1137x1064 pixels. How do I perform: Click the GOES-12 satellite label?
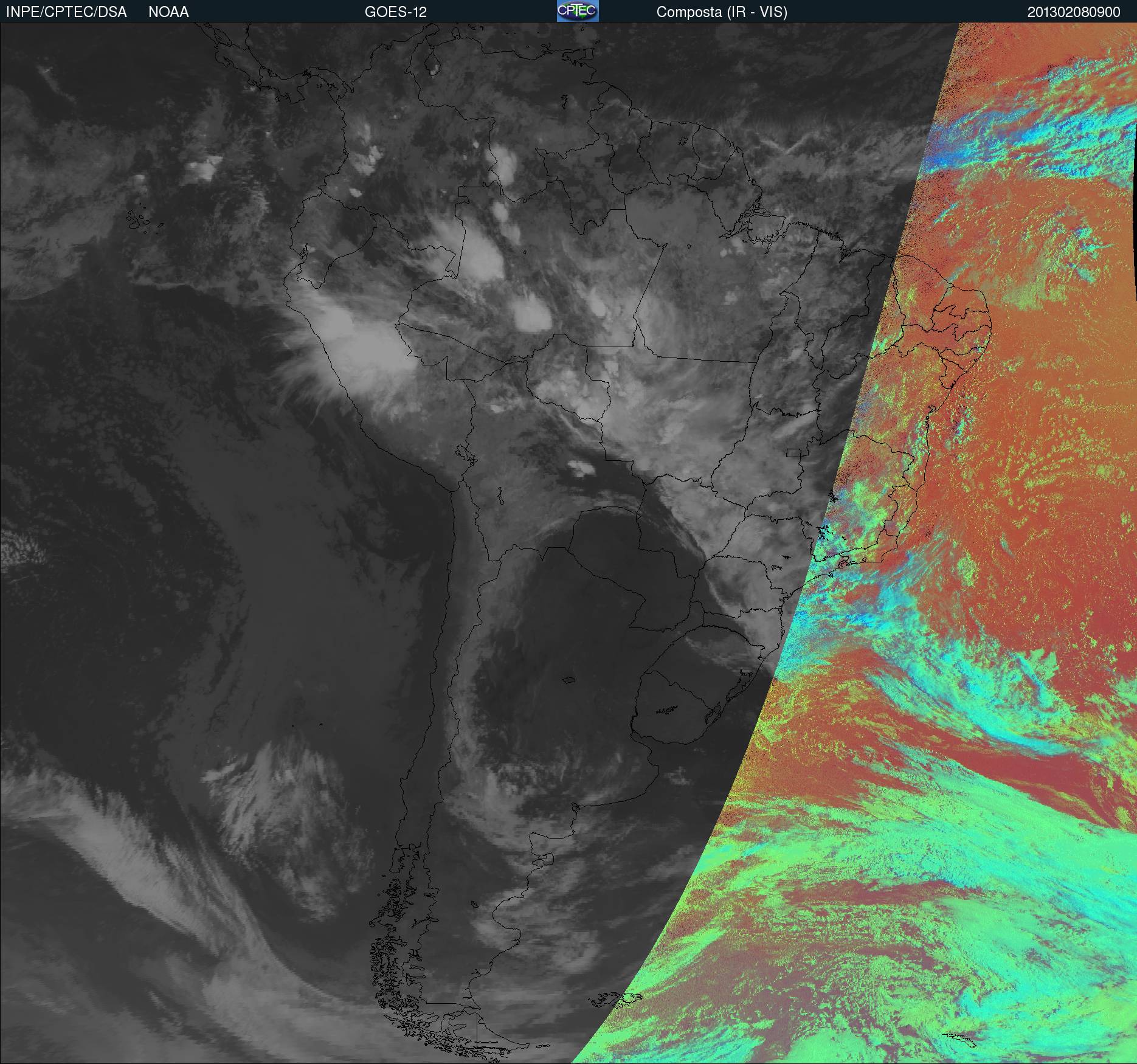[x=395, y=12]
